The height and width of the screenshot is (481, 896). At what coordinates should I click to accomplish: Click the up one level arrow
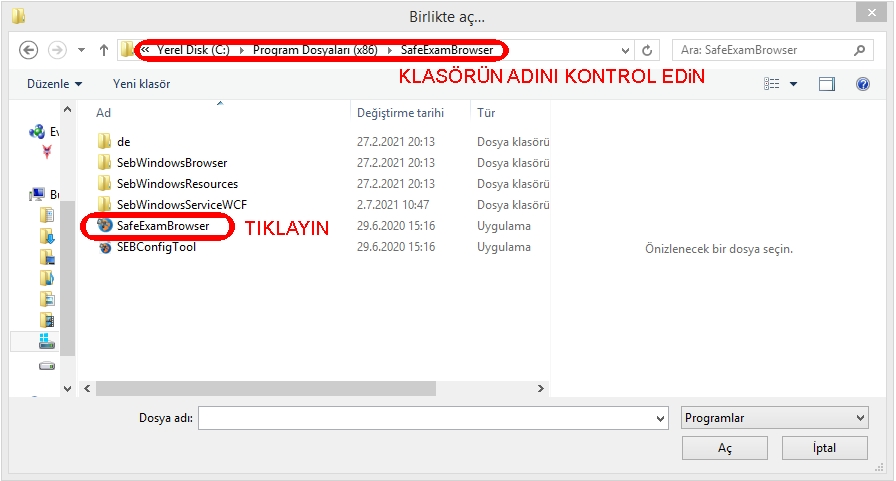tap(105, 50)
